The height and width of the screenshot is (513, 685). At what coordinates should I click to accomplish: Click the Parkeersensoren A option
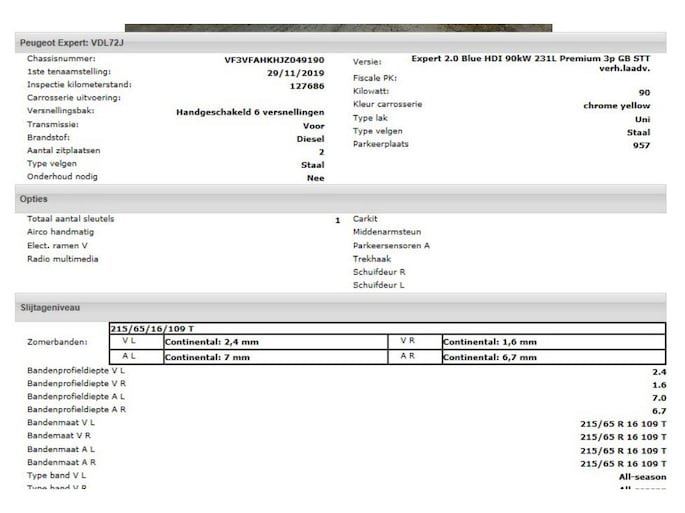[x=391, y=245]
